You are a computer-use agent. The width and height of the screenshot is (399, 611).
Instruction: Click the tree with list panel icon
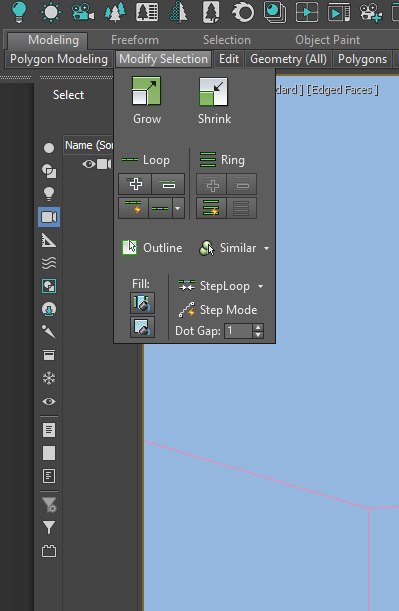coord(147,12)
